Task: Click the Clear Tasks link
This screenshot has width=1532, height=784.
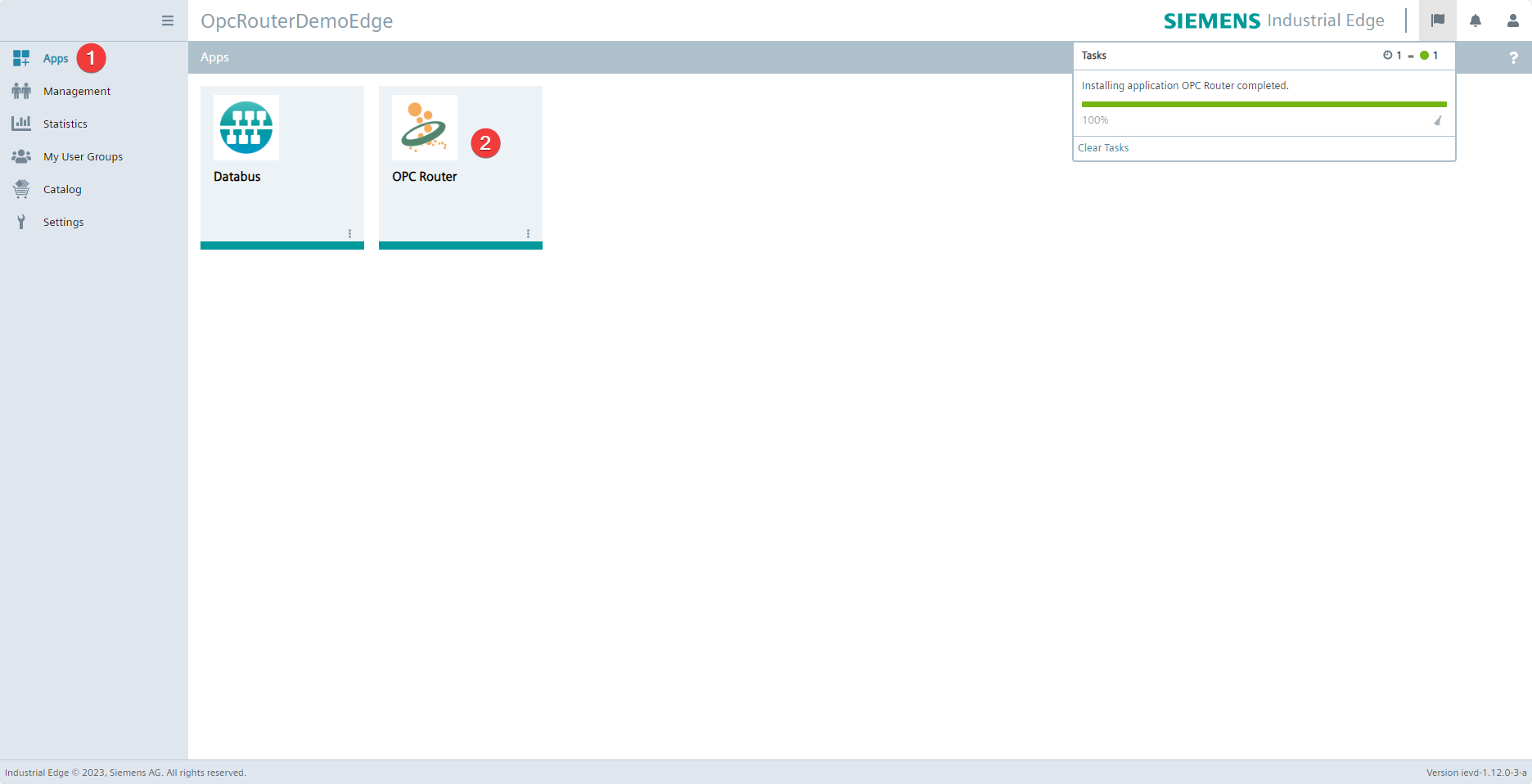Action: pos(1103,148)
